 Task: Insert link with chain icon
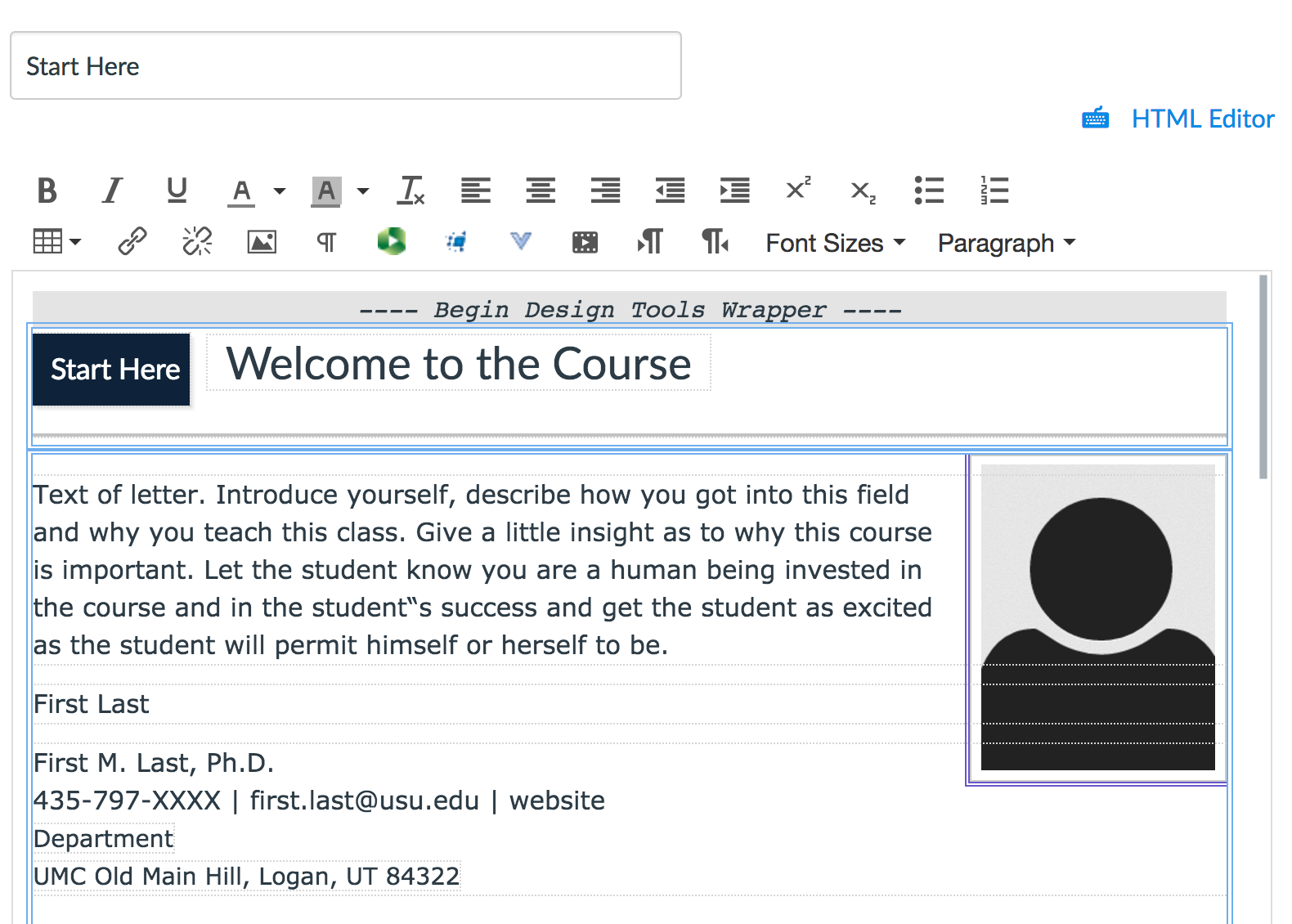coord(132,242)
